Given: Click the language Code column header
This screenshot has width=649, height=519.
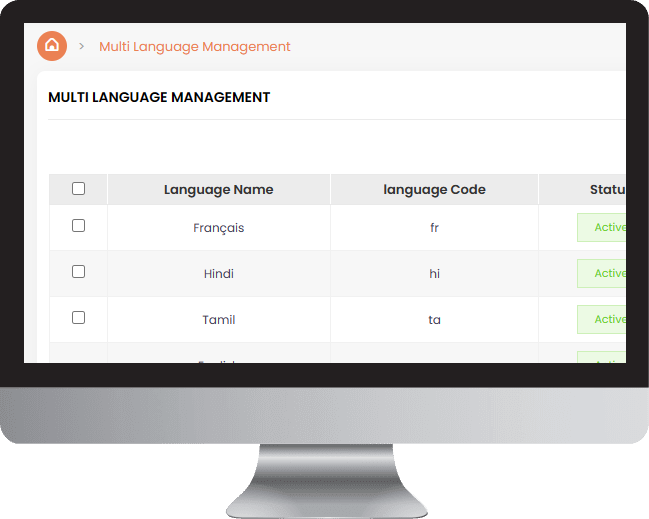Looking at the screenshot, I should tap(434, 190).
